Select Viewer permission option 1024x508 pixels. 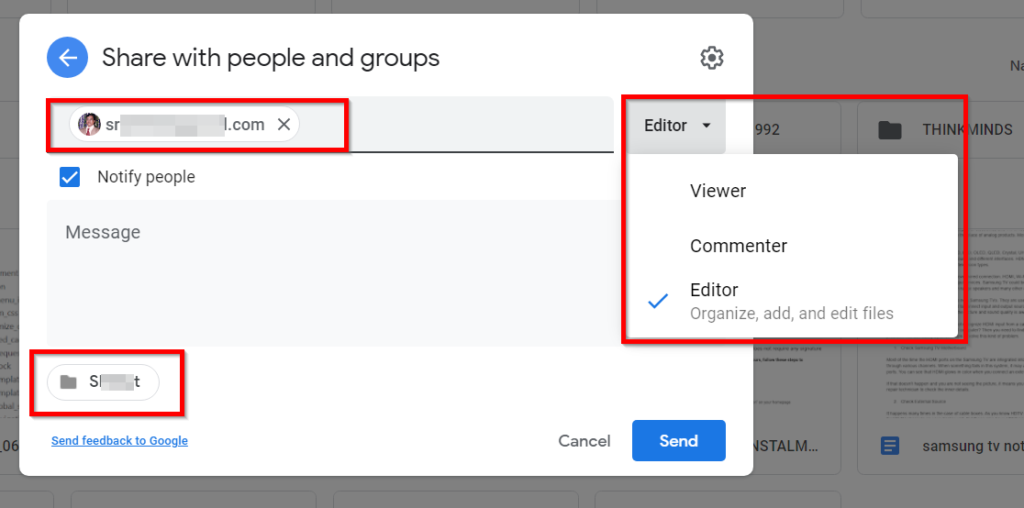pos(792,191)
